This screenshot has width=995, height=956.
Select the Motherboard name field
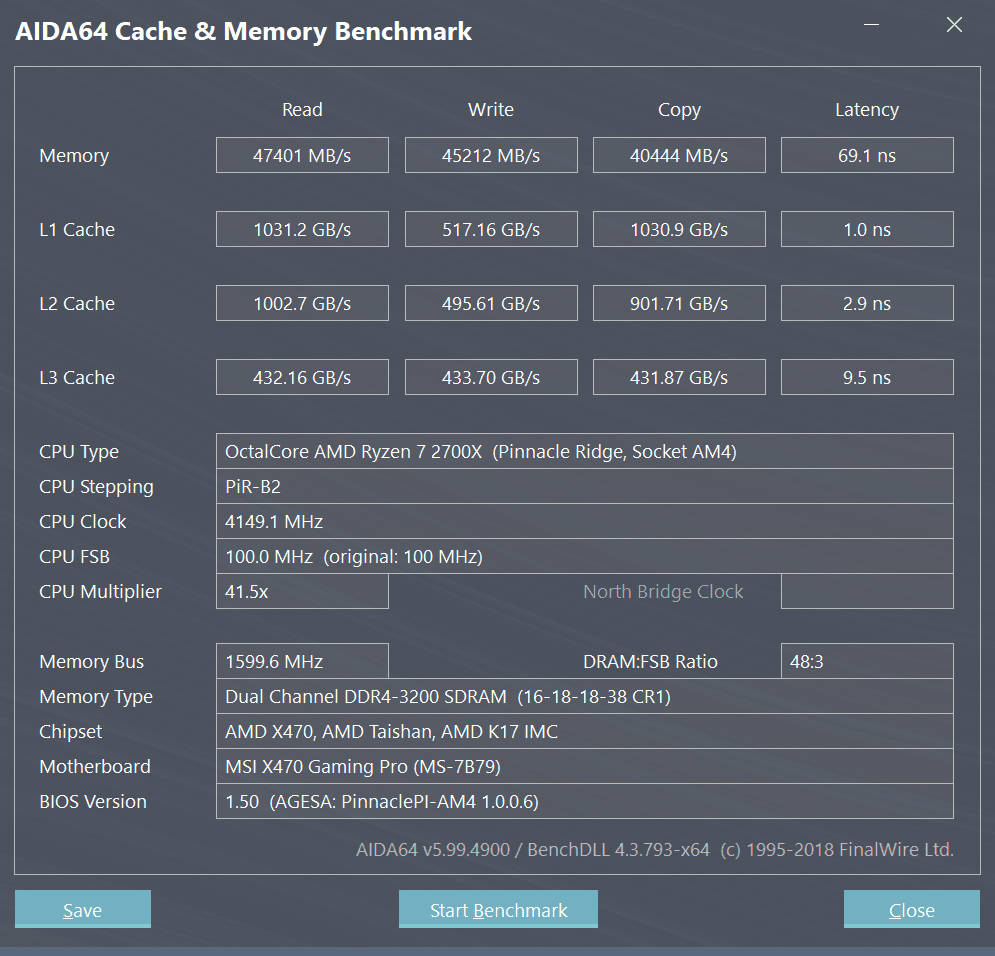click(584, 767)
